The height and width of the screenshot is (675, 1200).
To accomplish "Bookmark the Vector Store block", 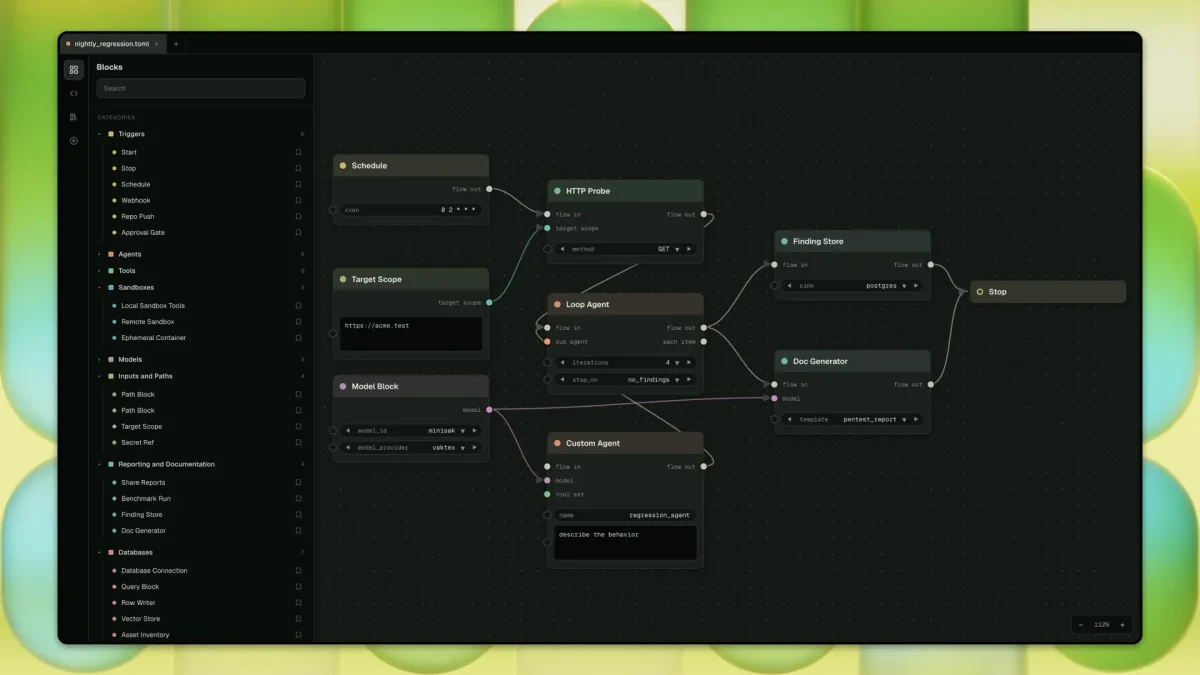I will pyautogui.click(x=298, y=619).
